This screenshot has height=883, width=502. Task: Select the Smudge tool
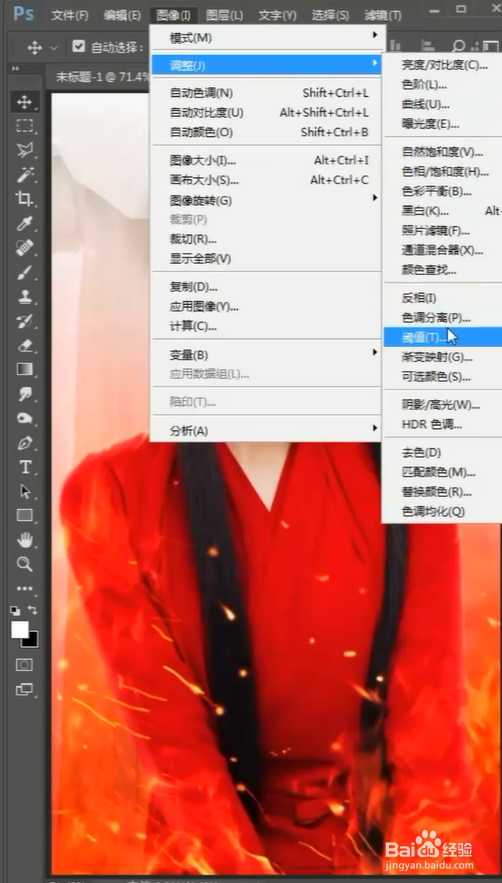24,394
